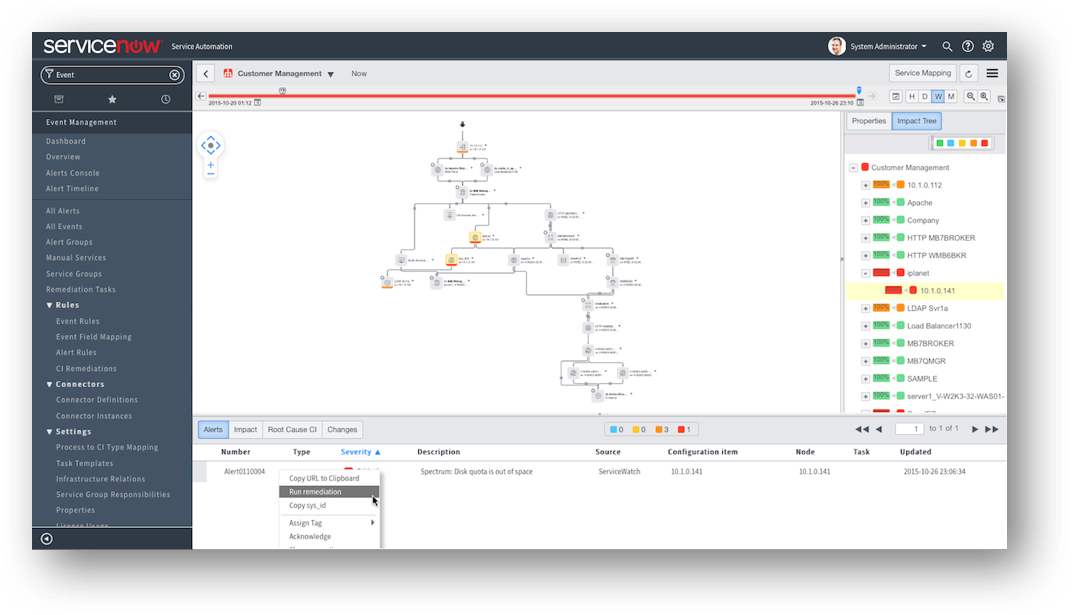The width and height of the screenshot is (1072, 615).
Task: Collapse the Rules section
Action: [49, 305]
